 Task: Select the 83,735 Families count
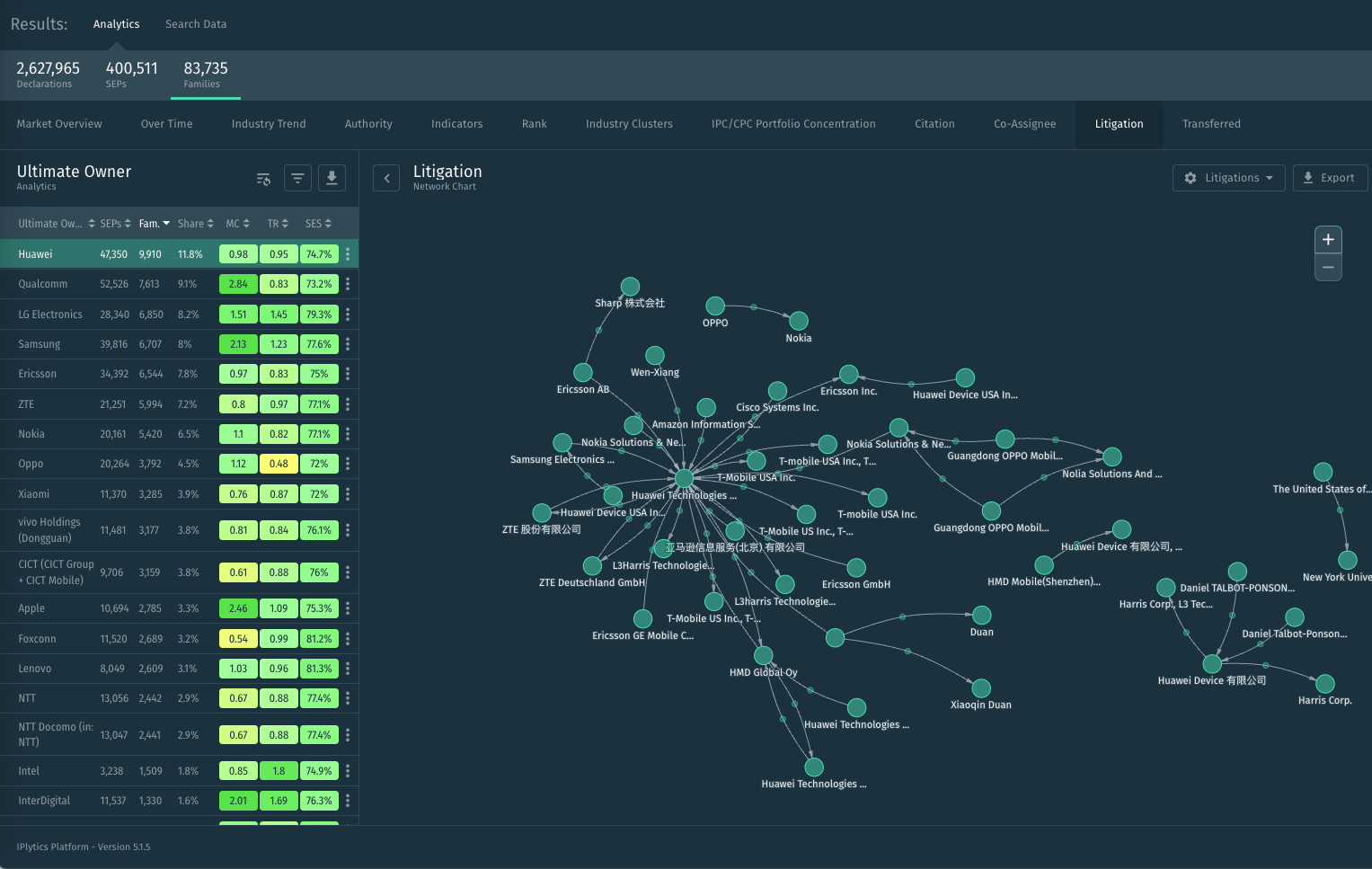(x=206, y=75)
